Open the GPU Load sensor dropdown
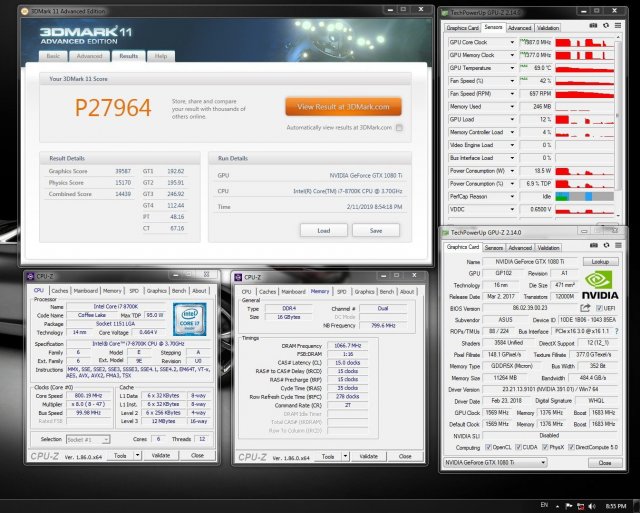This screenshot has height=513, width=640. [512, 119]
